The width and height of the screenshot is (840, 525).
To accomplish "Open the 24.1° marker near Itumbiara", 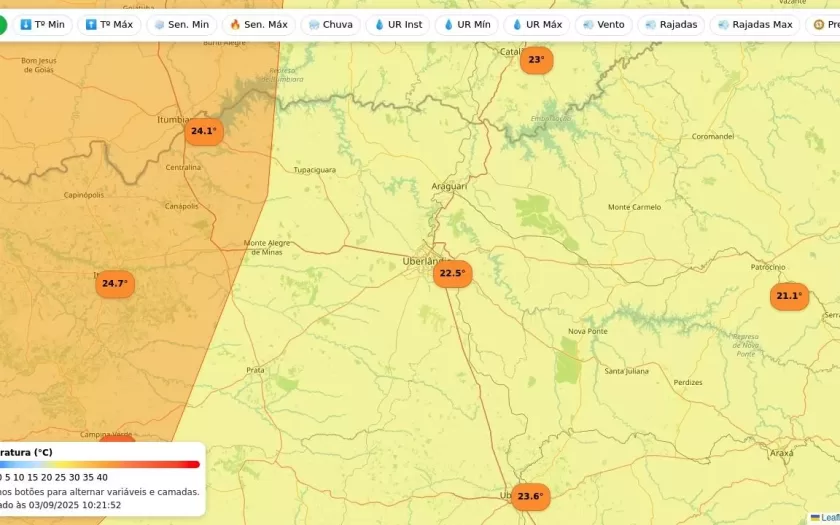I will 204,131.
